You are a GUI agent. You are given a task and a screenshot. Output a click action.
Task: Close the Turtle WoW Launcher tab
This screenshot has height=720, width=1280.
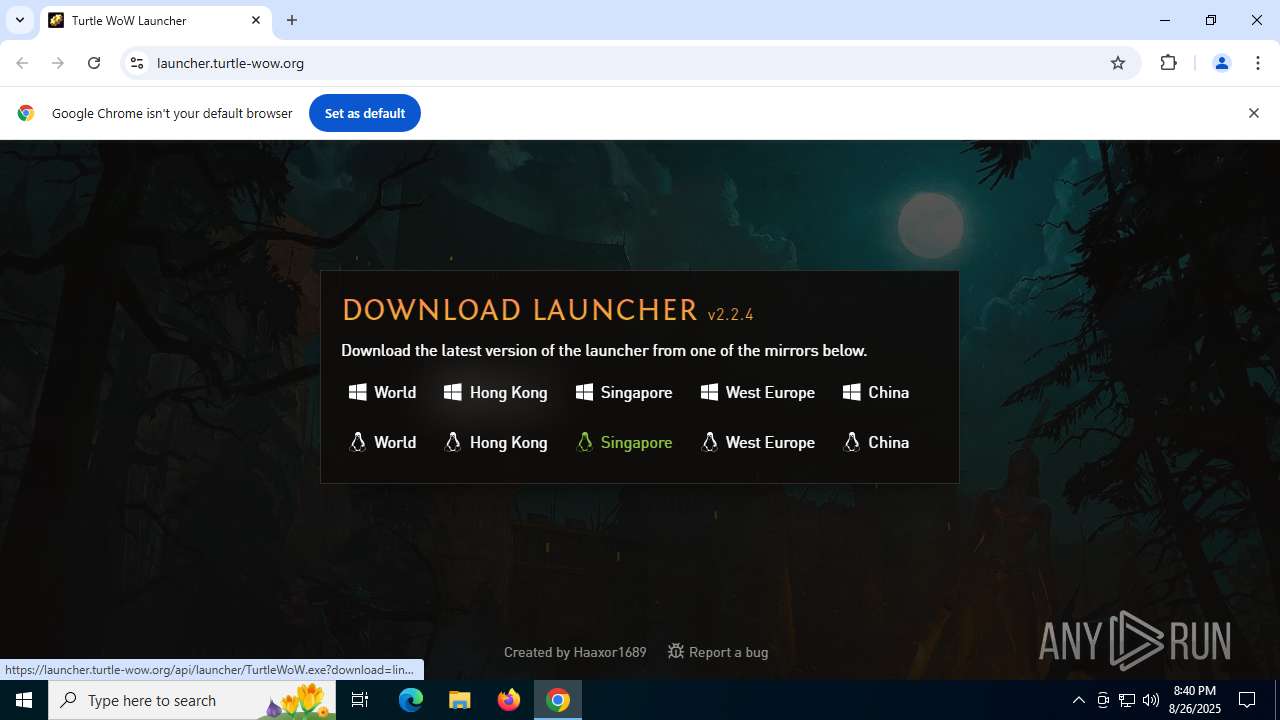[256, 20]
